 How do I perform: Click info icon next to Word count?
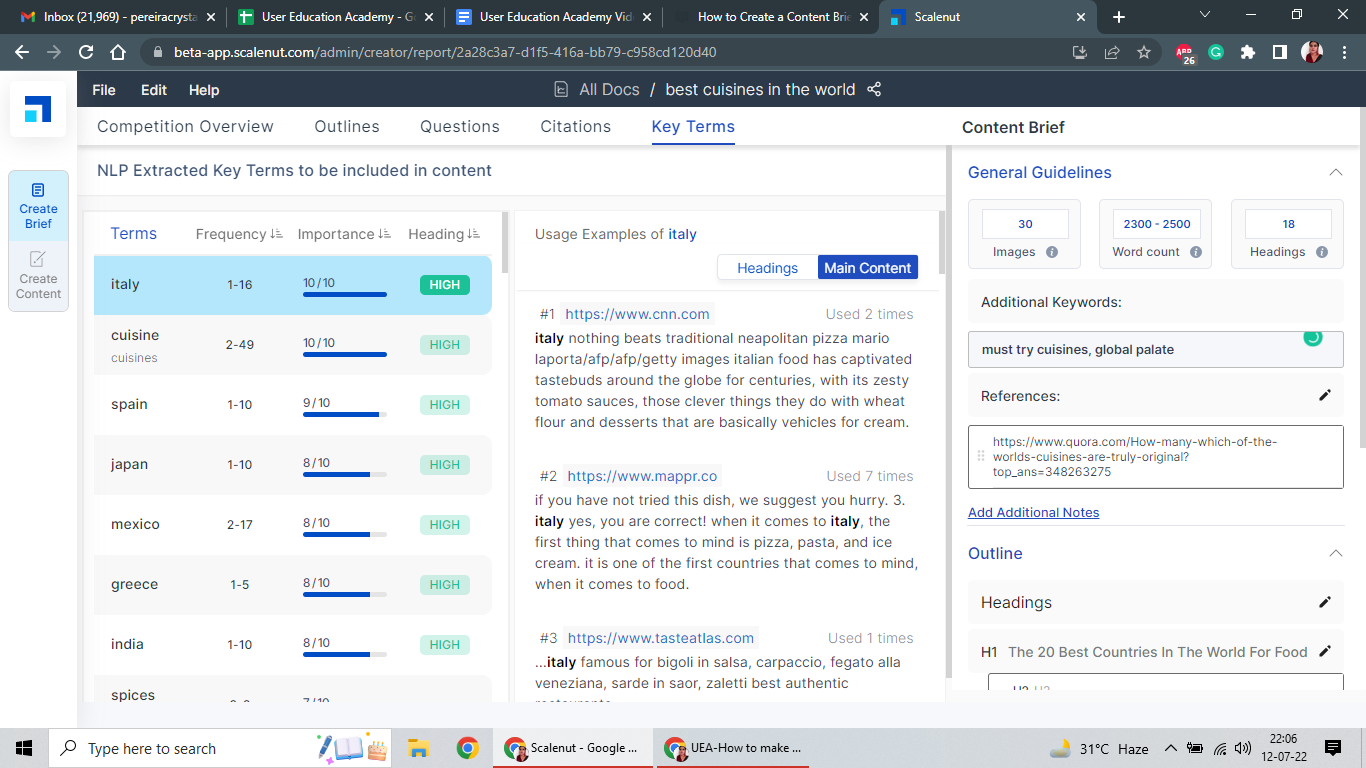[x=1196, y=252]
